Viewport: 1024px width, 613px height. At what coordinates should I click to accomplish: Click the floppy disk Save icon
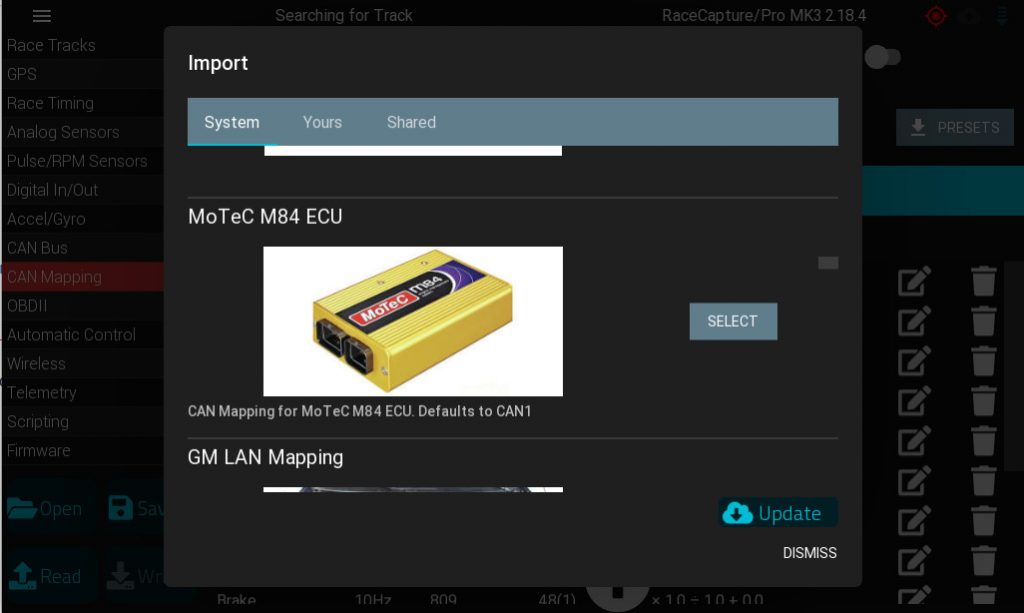tap(120, 508)
